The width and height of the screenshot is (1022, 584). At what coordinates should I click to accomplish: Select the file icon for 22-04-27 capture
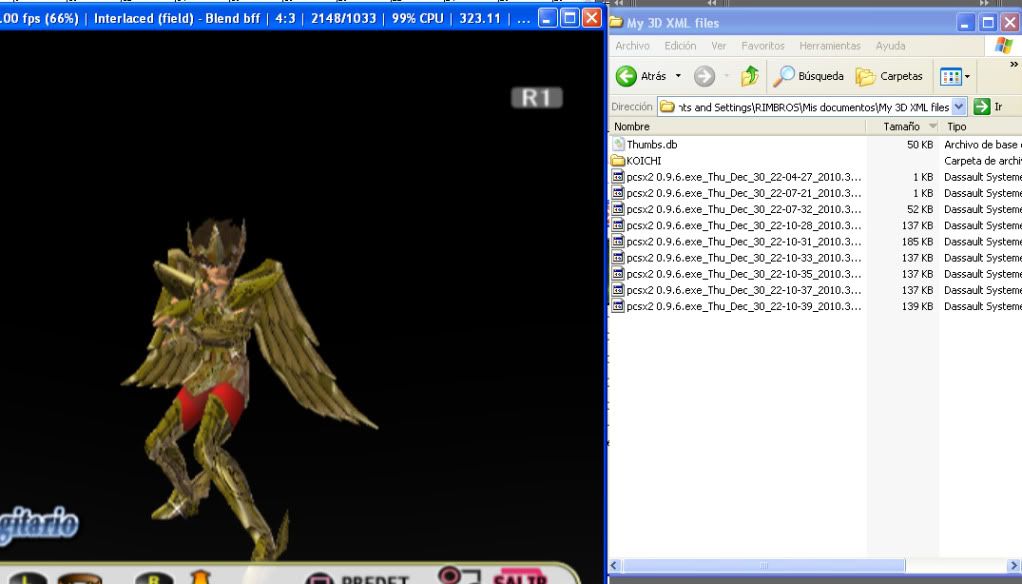(x=618, y=177)
